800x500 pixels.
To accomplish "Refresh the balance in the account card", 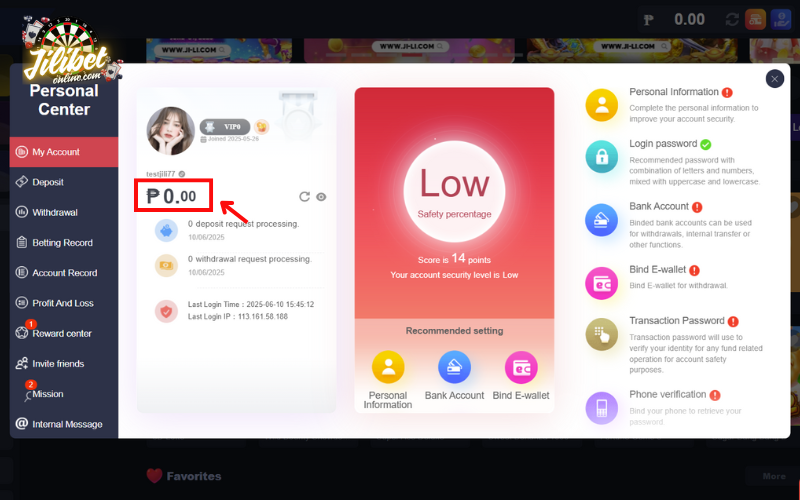I will 305,197.
